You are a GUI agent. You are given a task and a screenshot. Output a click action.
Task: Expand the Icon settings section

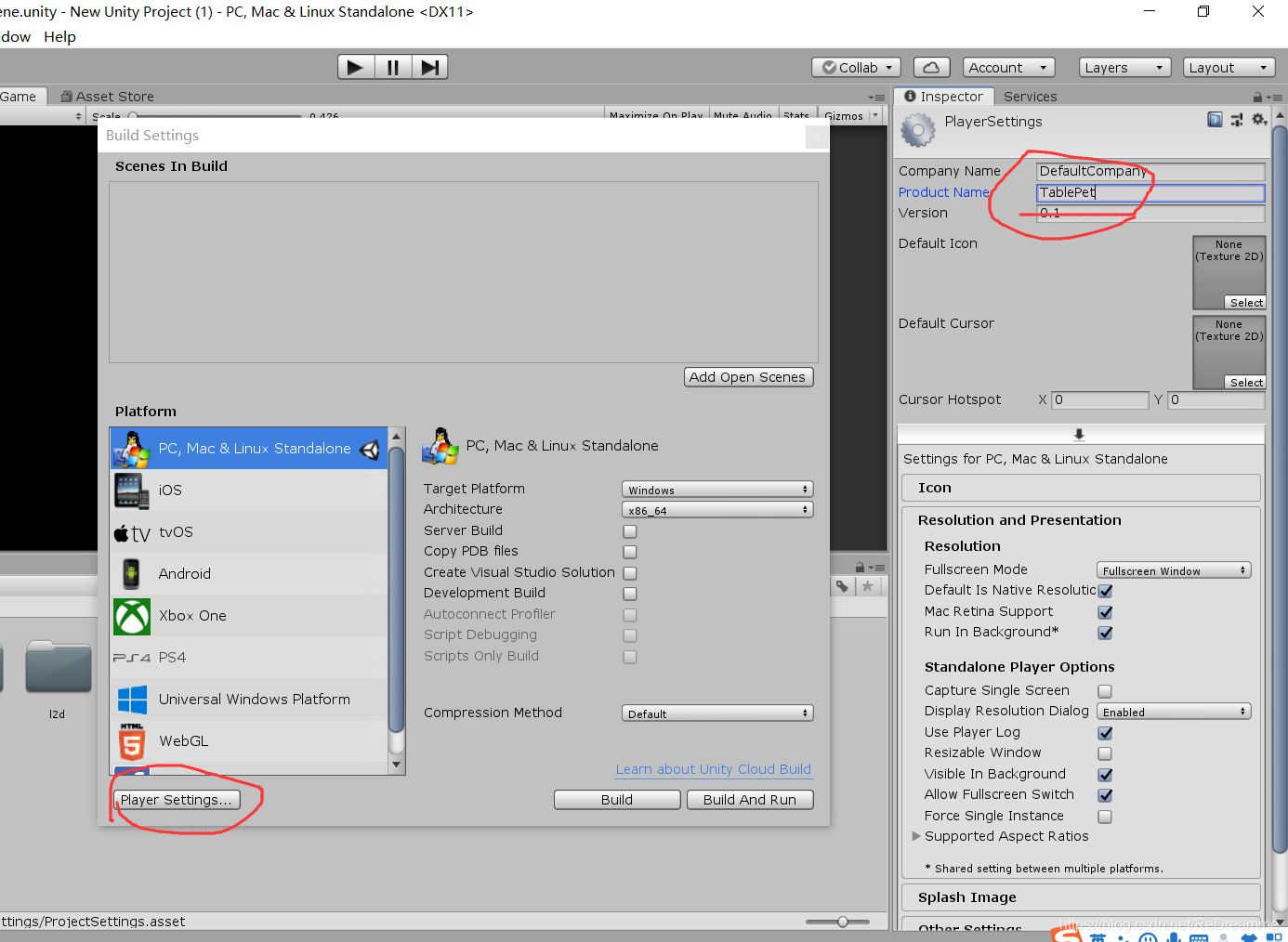pyautogui.click(x=1081, y=488)
